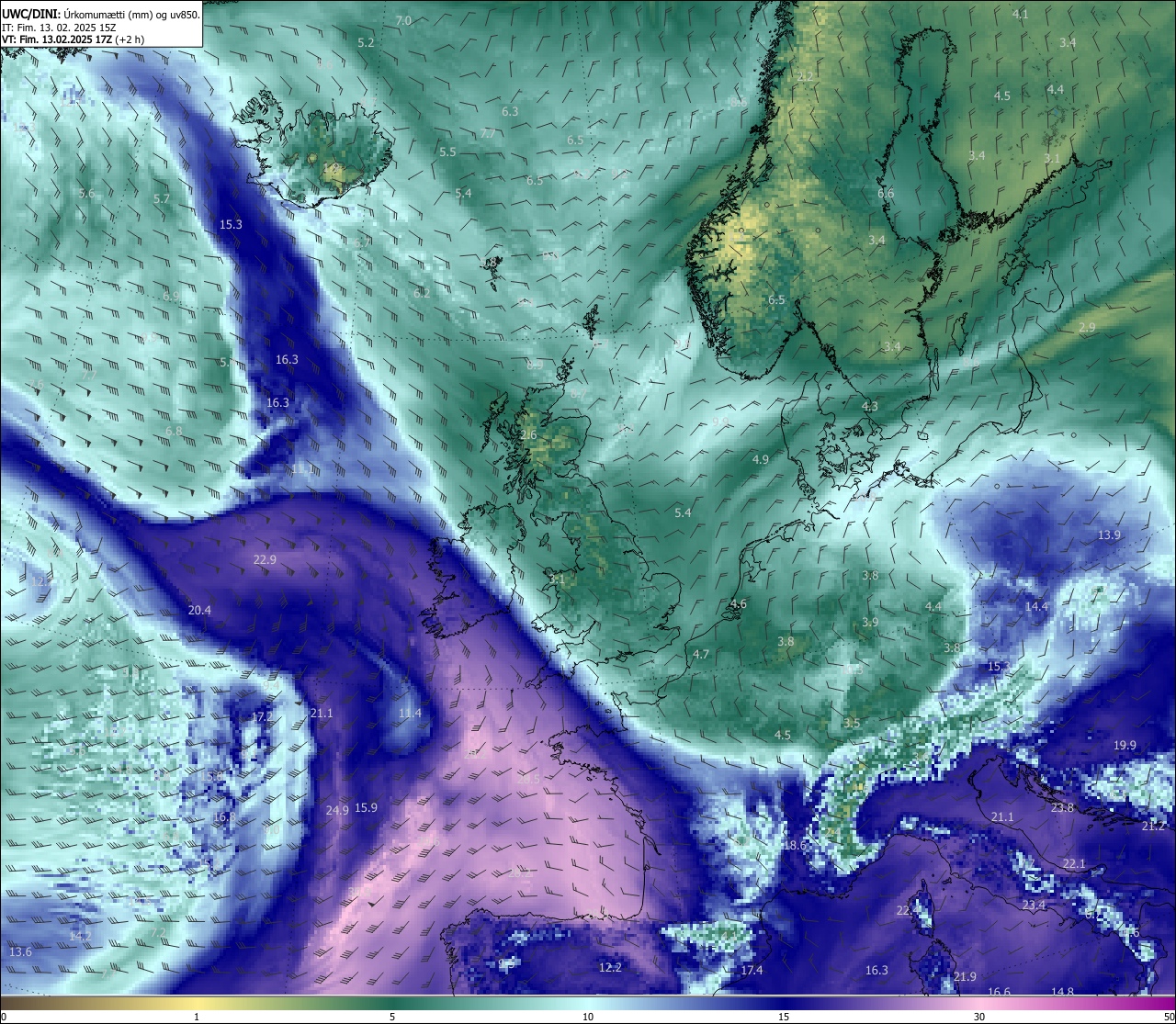Image resolution: width=1176 pixels, height=1024 pixels.
Task: Click the 50 tick on the color scale
Action: pos(1169,1016)
